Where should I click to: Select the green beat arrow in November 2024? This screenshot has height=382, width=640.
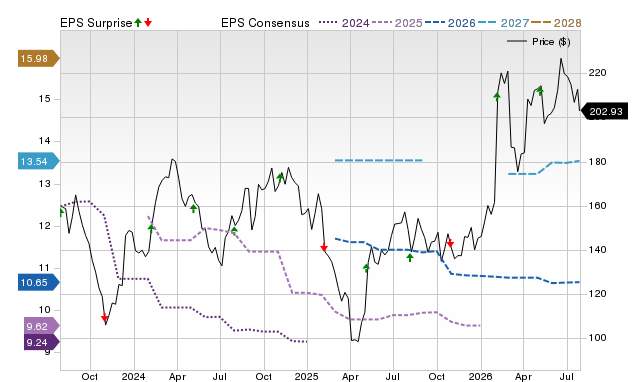pyautogui.click(x=280, y=177)
